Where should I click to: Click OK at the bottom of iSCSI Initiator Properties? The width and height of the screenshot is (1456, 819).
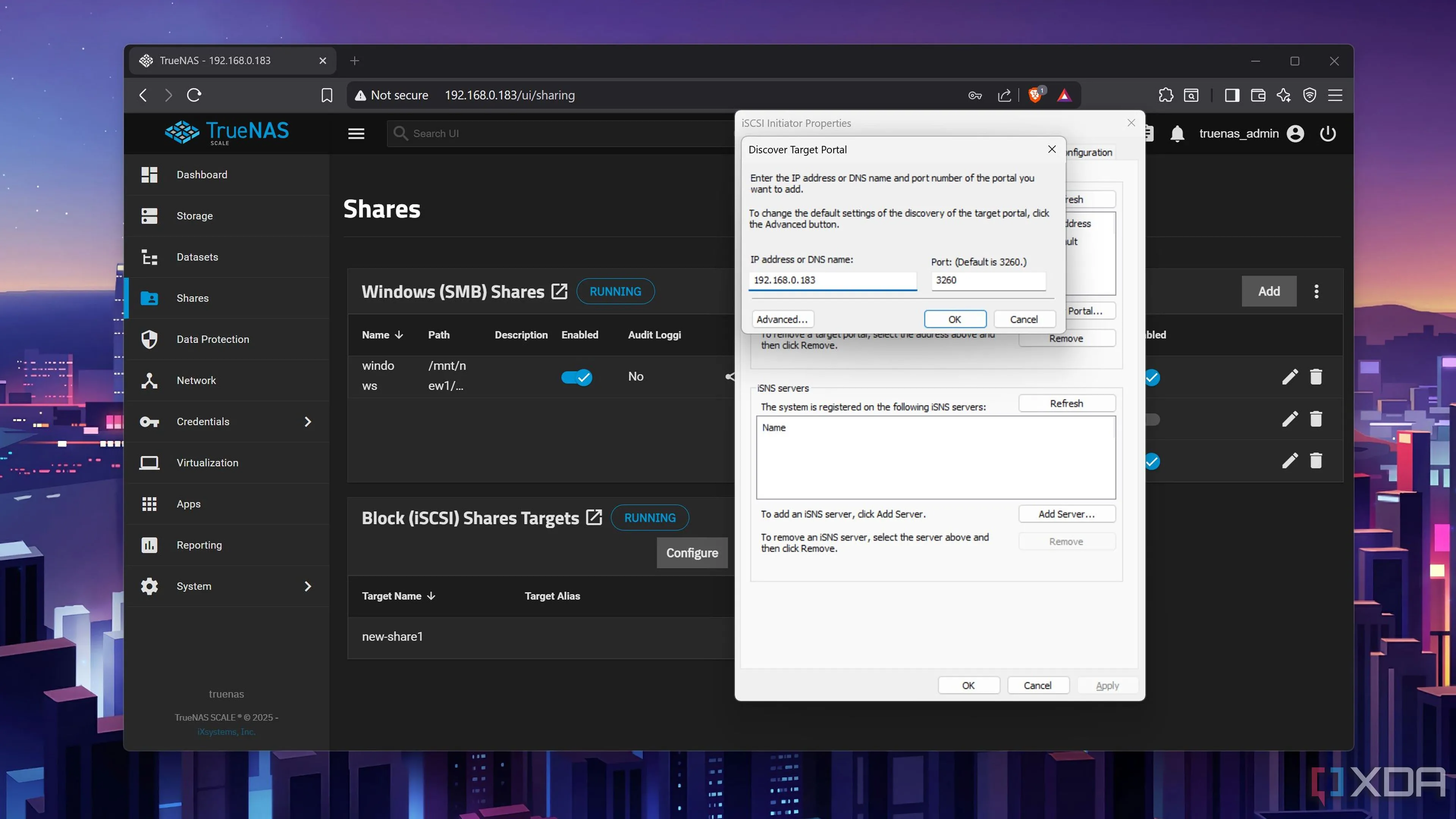pyautogui.click(x=968, y=685)
